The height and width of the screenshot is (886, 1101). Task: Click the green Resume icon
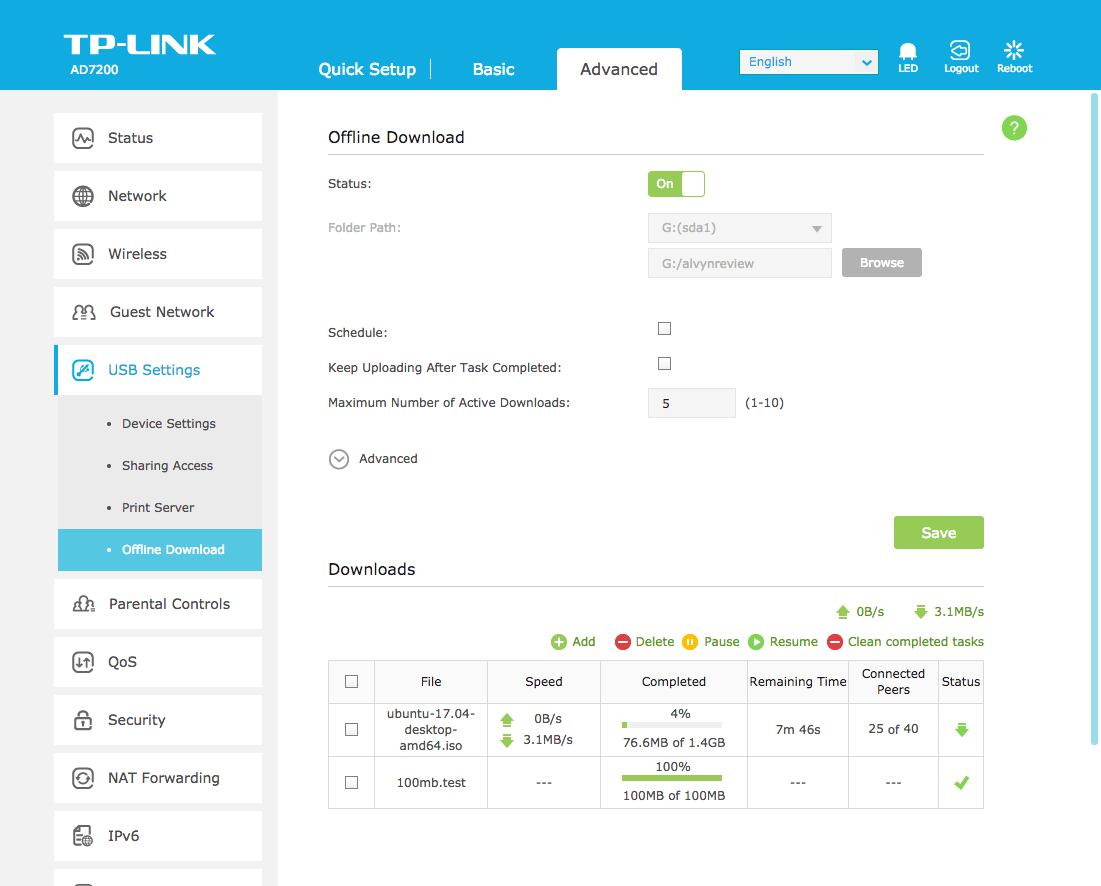[757, 642]
